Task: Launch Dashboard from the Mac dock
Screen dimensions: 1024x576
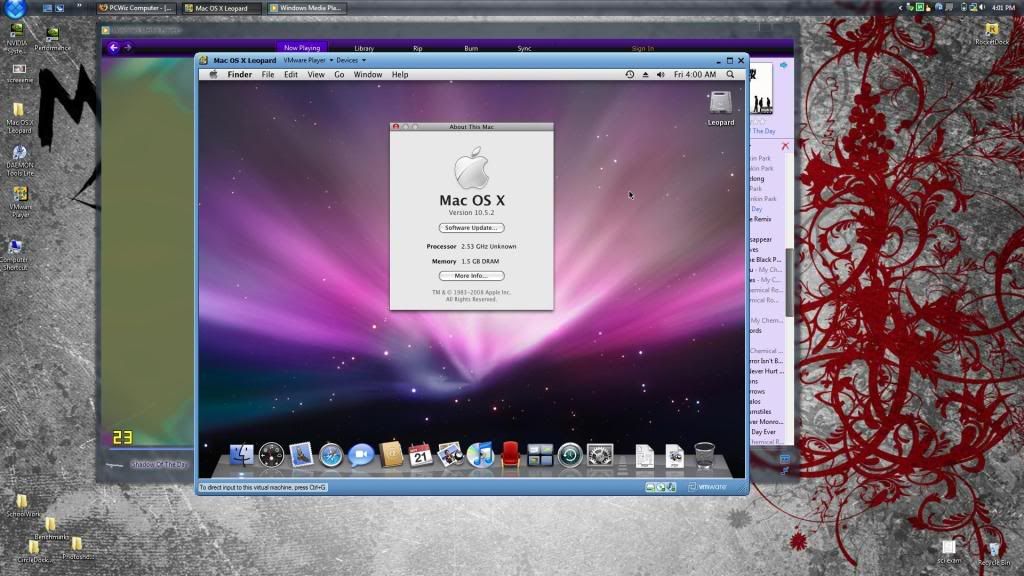Action: (271, 455)
